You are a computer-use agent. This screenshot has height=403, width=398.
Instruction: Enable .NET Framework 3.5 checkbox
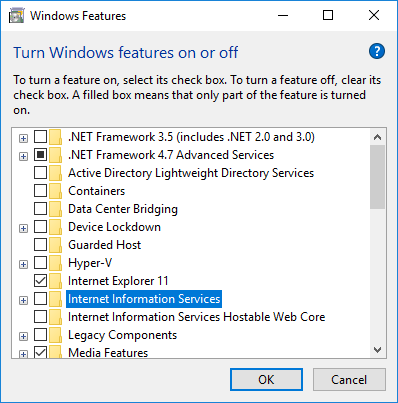click(40, 137)
